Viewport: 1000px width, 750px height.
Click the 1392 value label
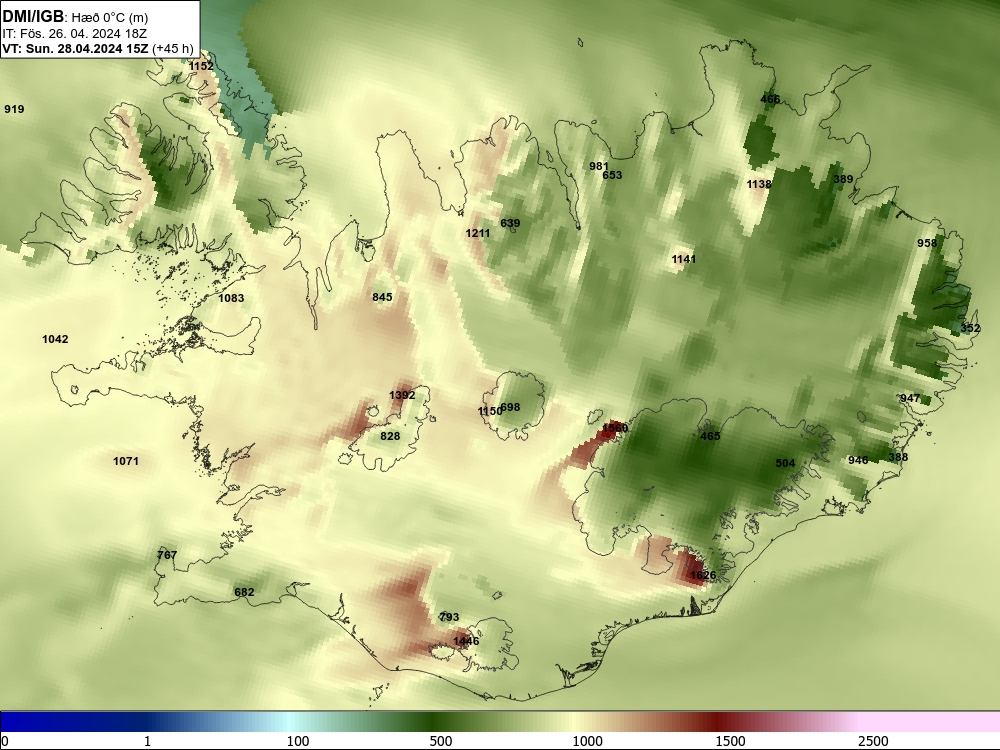pyautogui.click(x=402, y=395)
